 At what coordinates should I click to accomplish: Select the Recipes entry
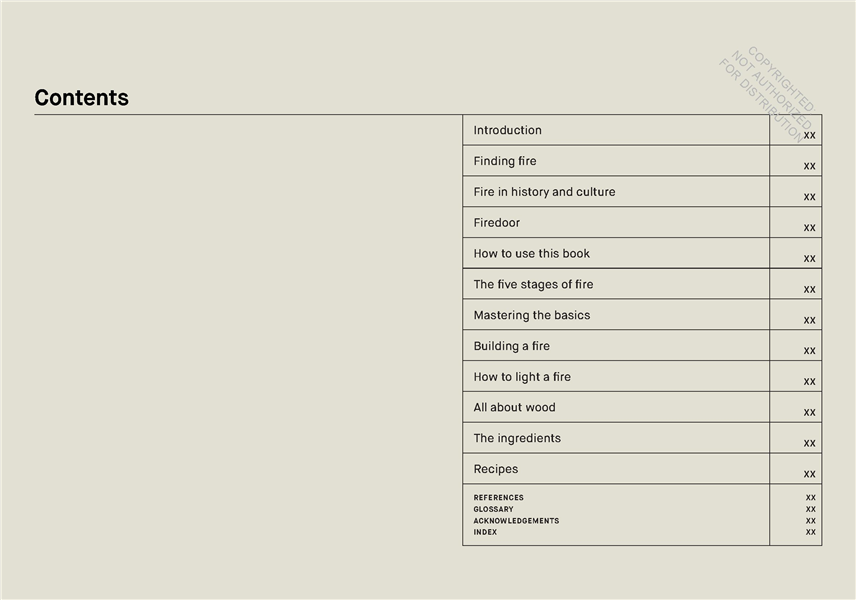click(x=496, y=469)
